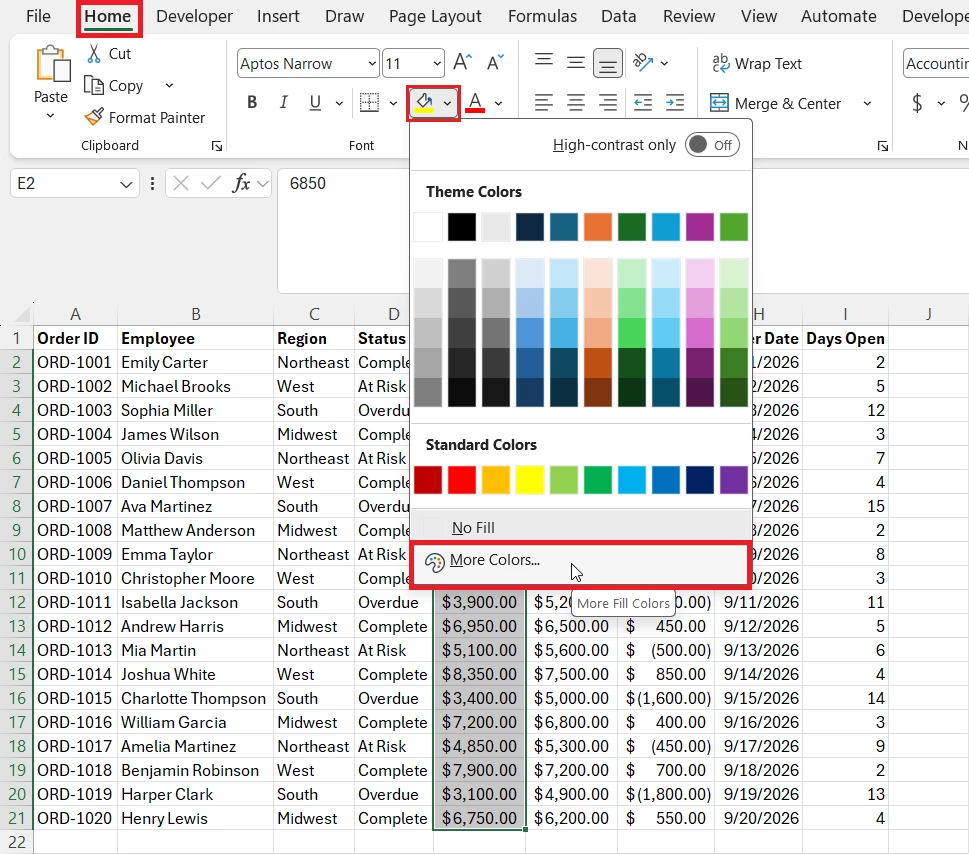Set Top Align for the cell
This screenshot has height=854, width=969.
coord(544,62)
